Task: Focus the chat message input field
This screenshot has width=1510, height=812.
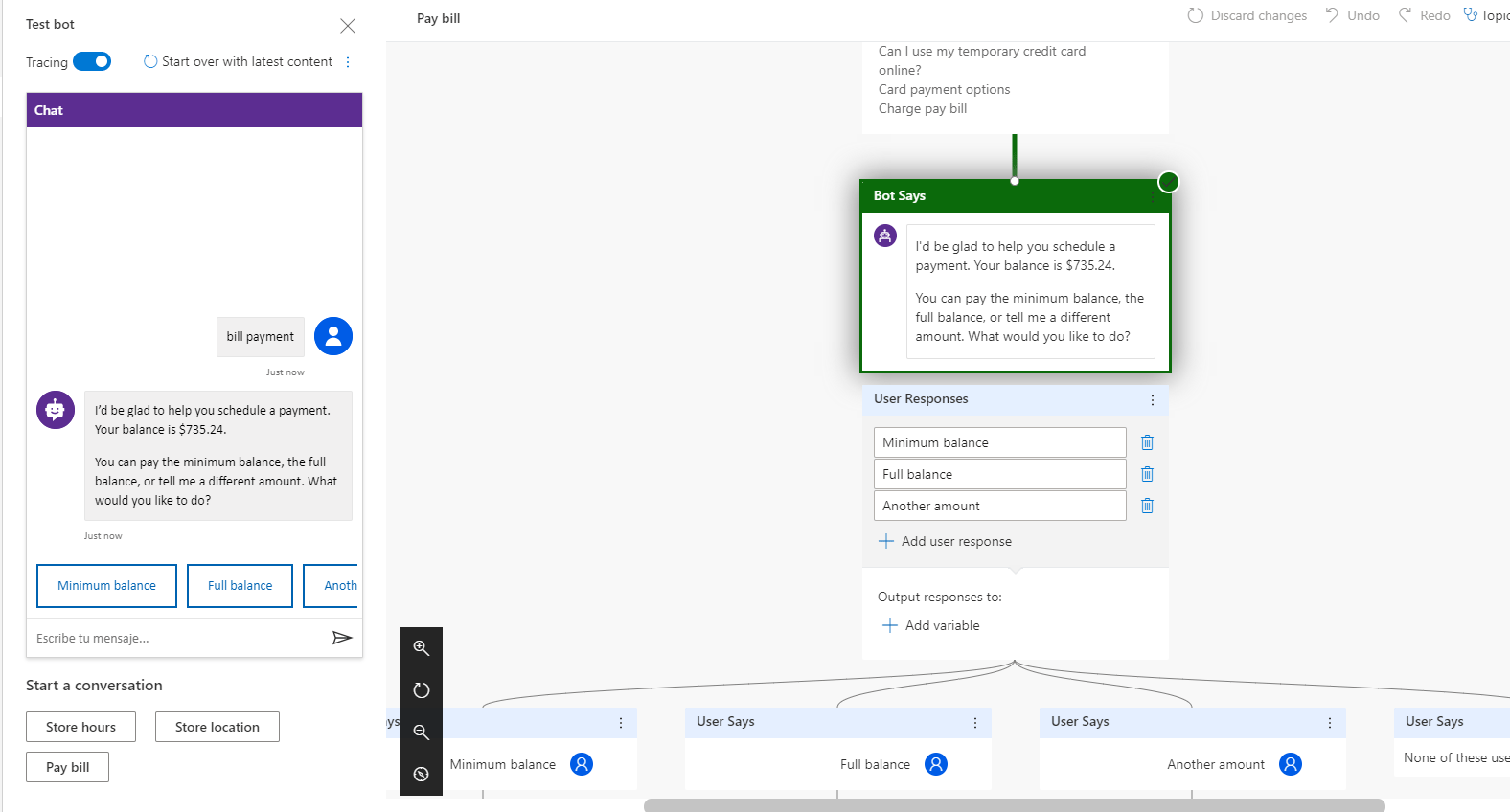Action: click(x=177, y=638)
